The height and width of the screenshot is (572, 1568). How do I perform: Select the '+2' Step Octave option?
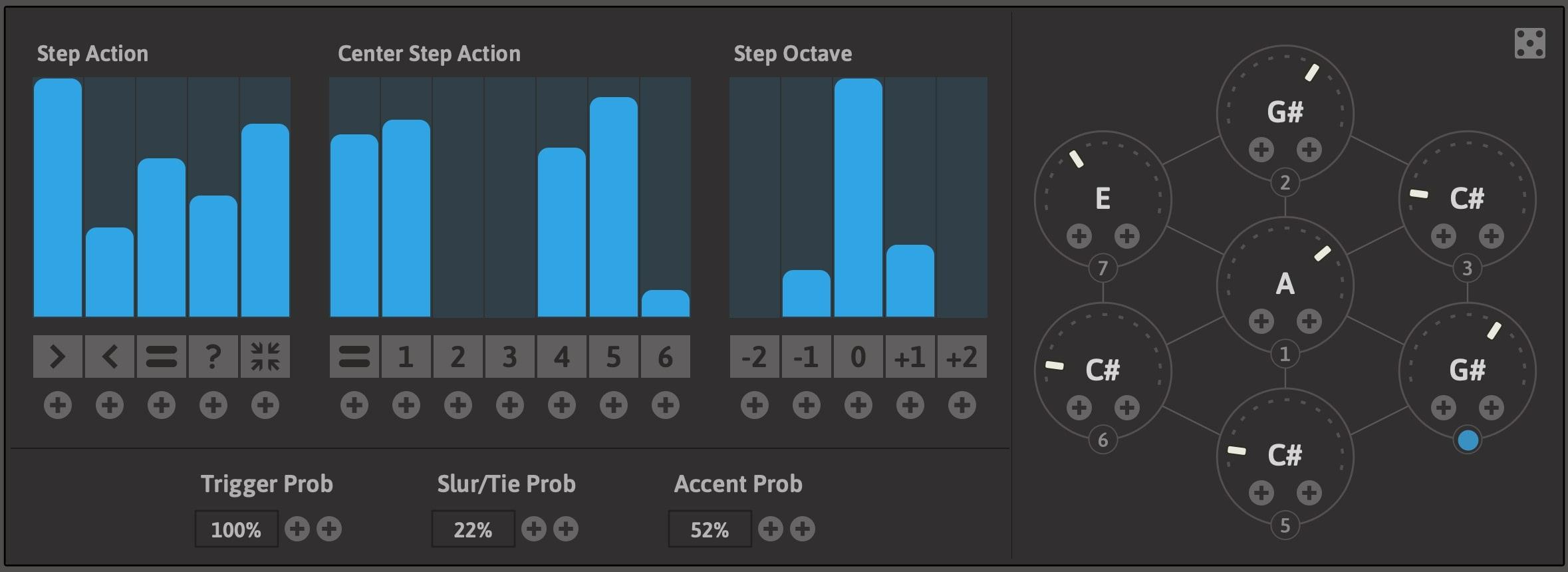pos(962,357)
